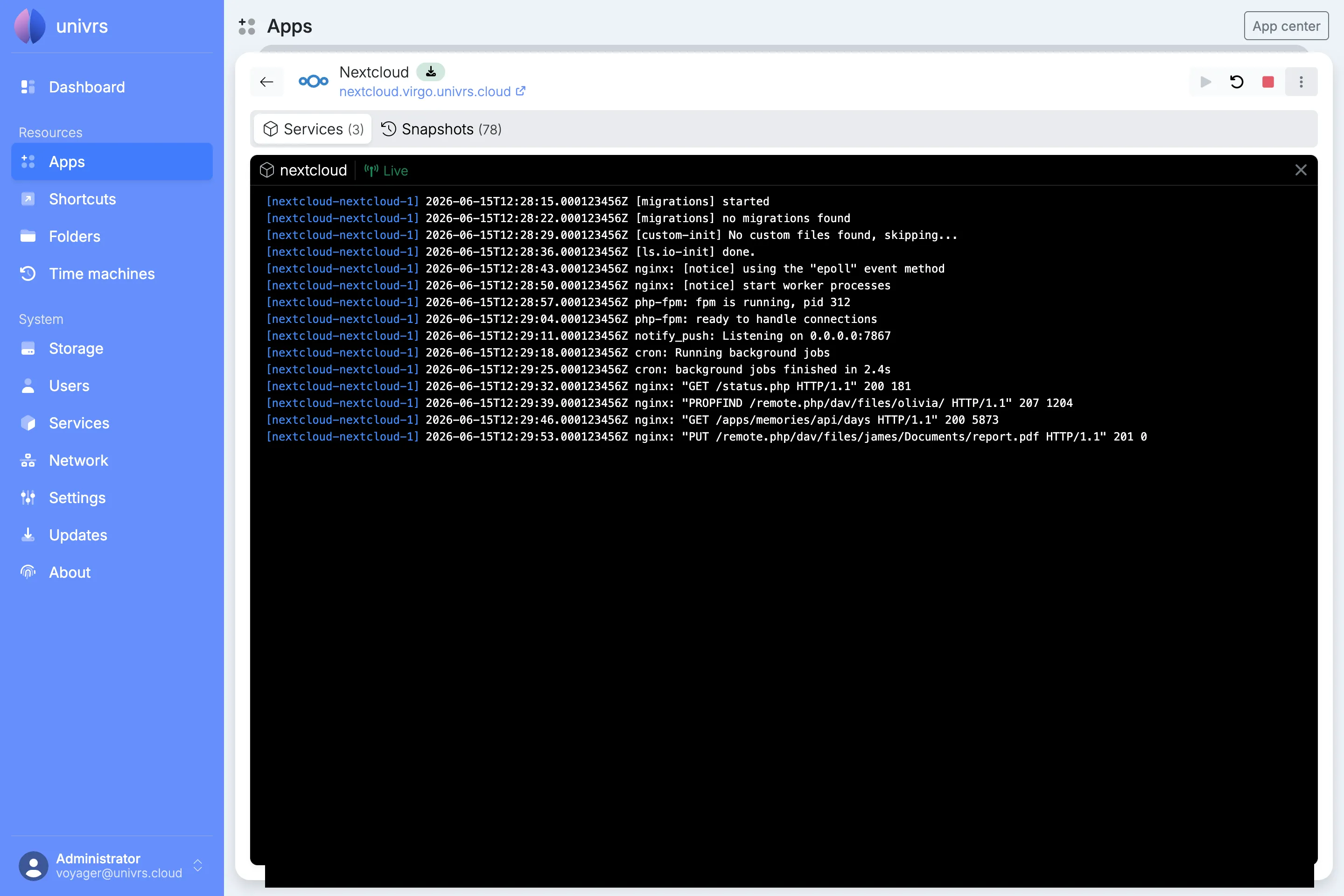Click log line "[migrations] started"
Viewport: 1344px width, 896px height.
click(518, 201)
